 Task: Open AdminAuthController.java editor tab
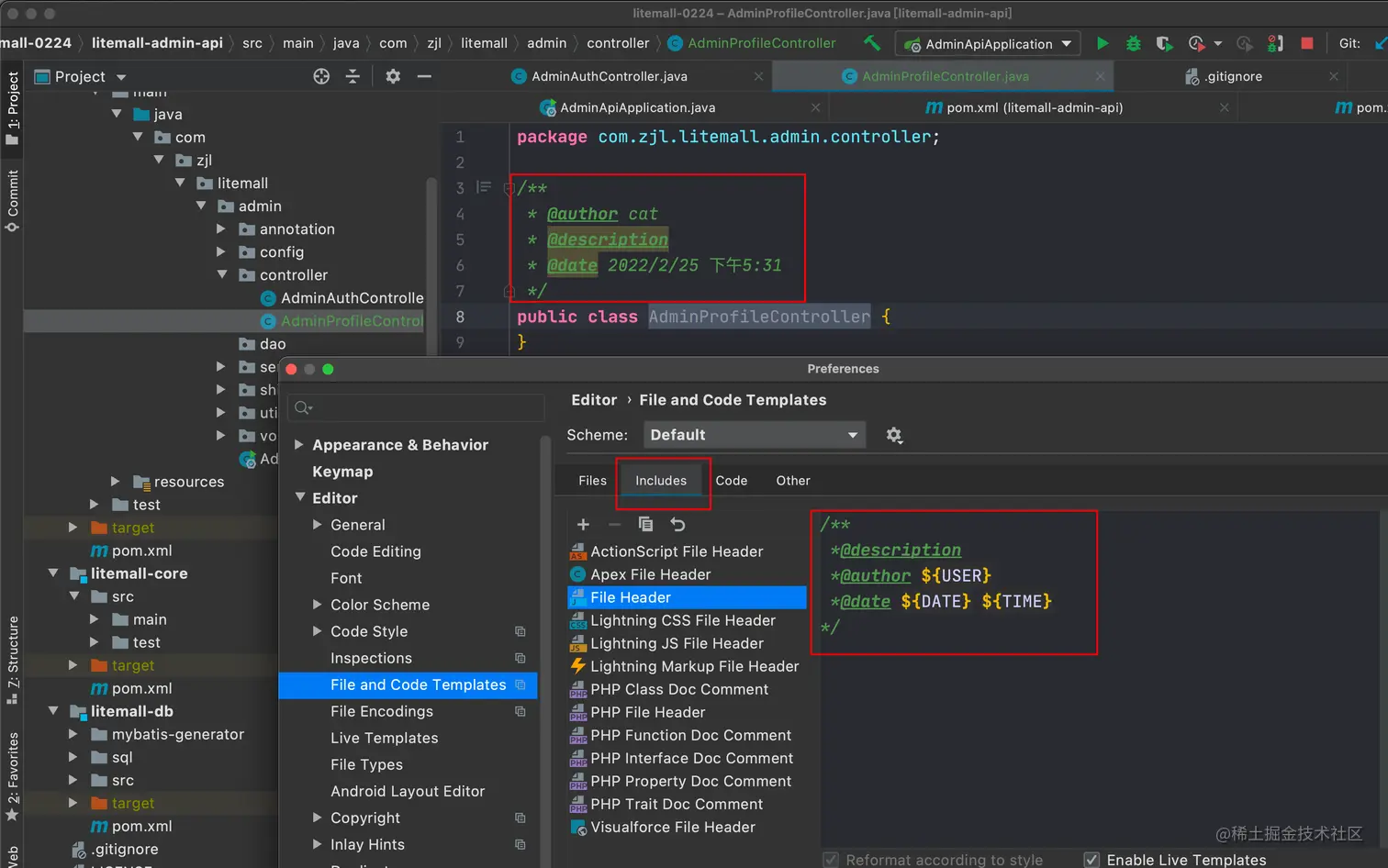coord(610,76)
